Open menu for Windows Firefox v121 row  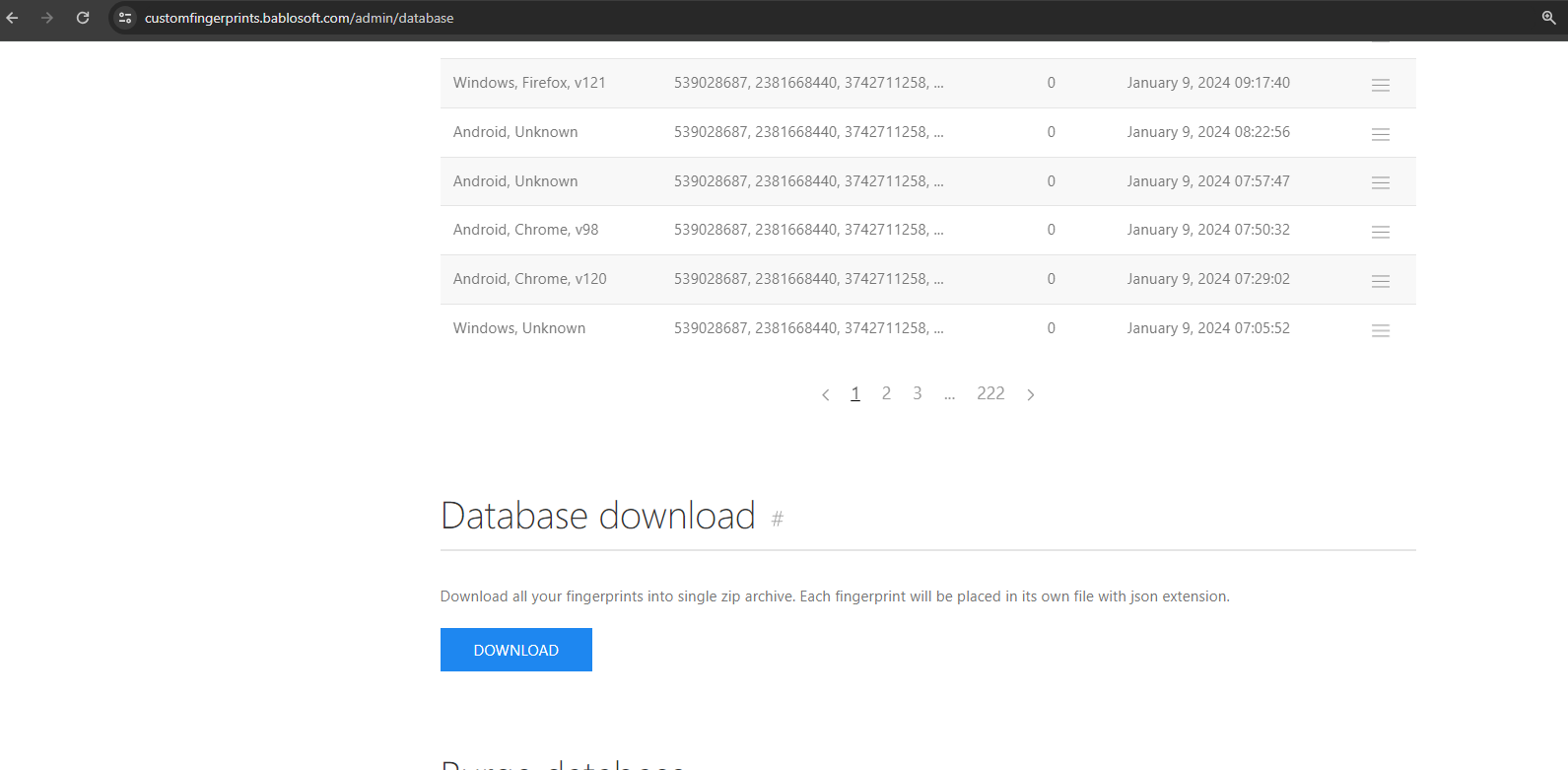point(1380,85)
